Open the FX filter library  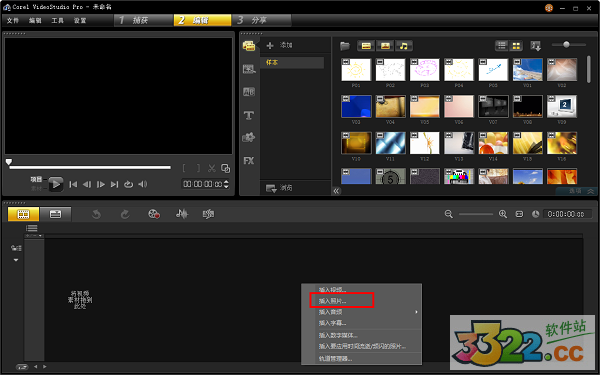click(x=249, y=161)
